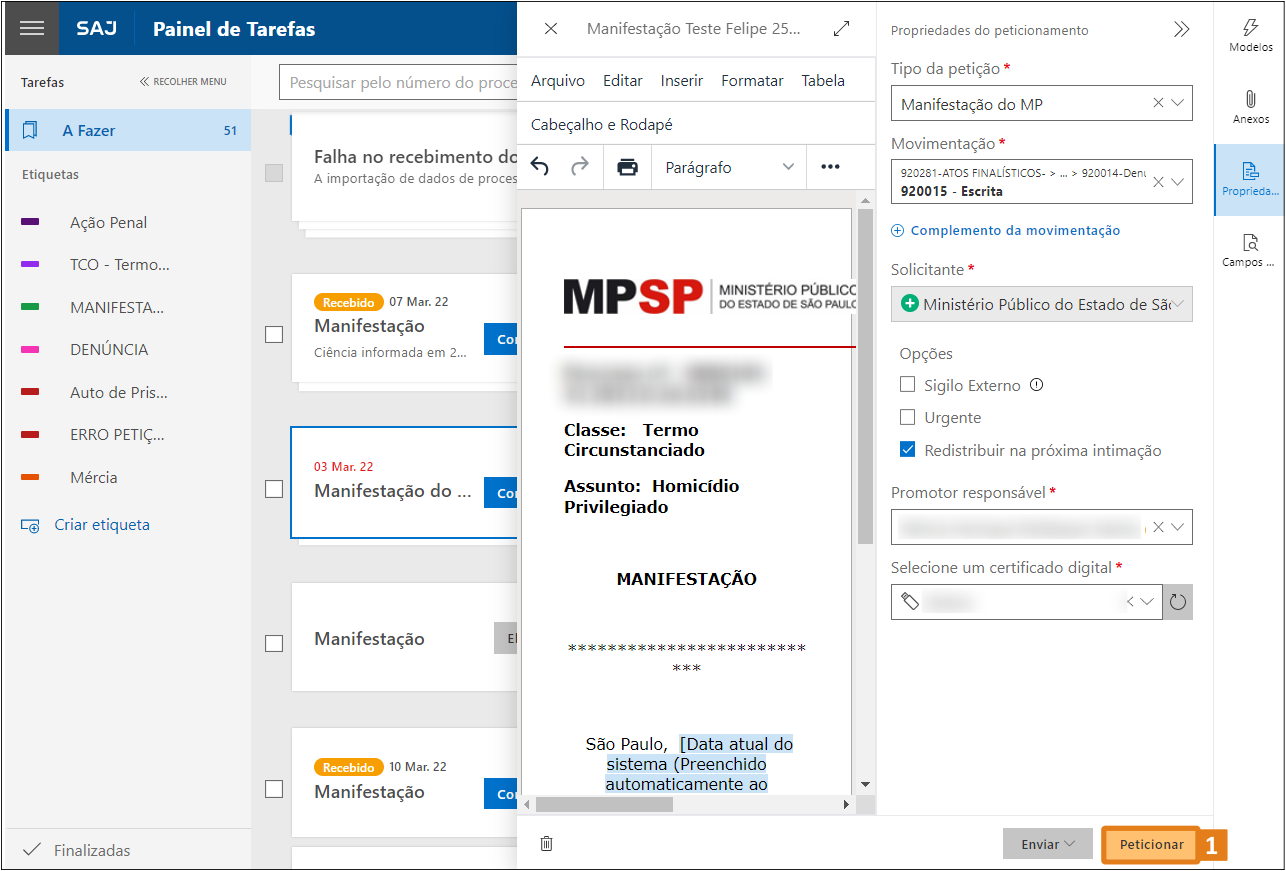The image size is (1286, 871).
Task: Open the Modelos side panel
Action: tap(1250, 36)
